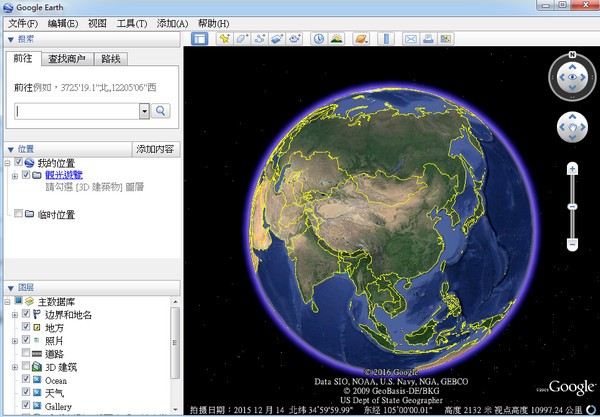
Task: Open the ruler measurement tool
Action: [384, 39]
